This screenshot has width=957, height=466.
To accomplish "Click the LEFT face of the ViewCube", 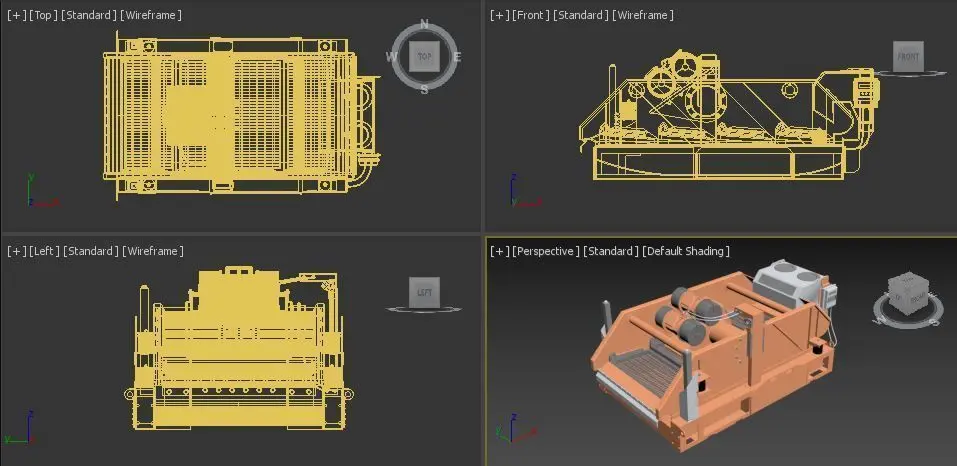I will [x=424, y=292].
